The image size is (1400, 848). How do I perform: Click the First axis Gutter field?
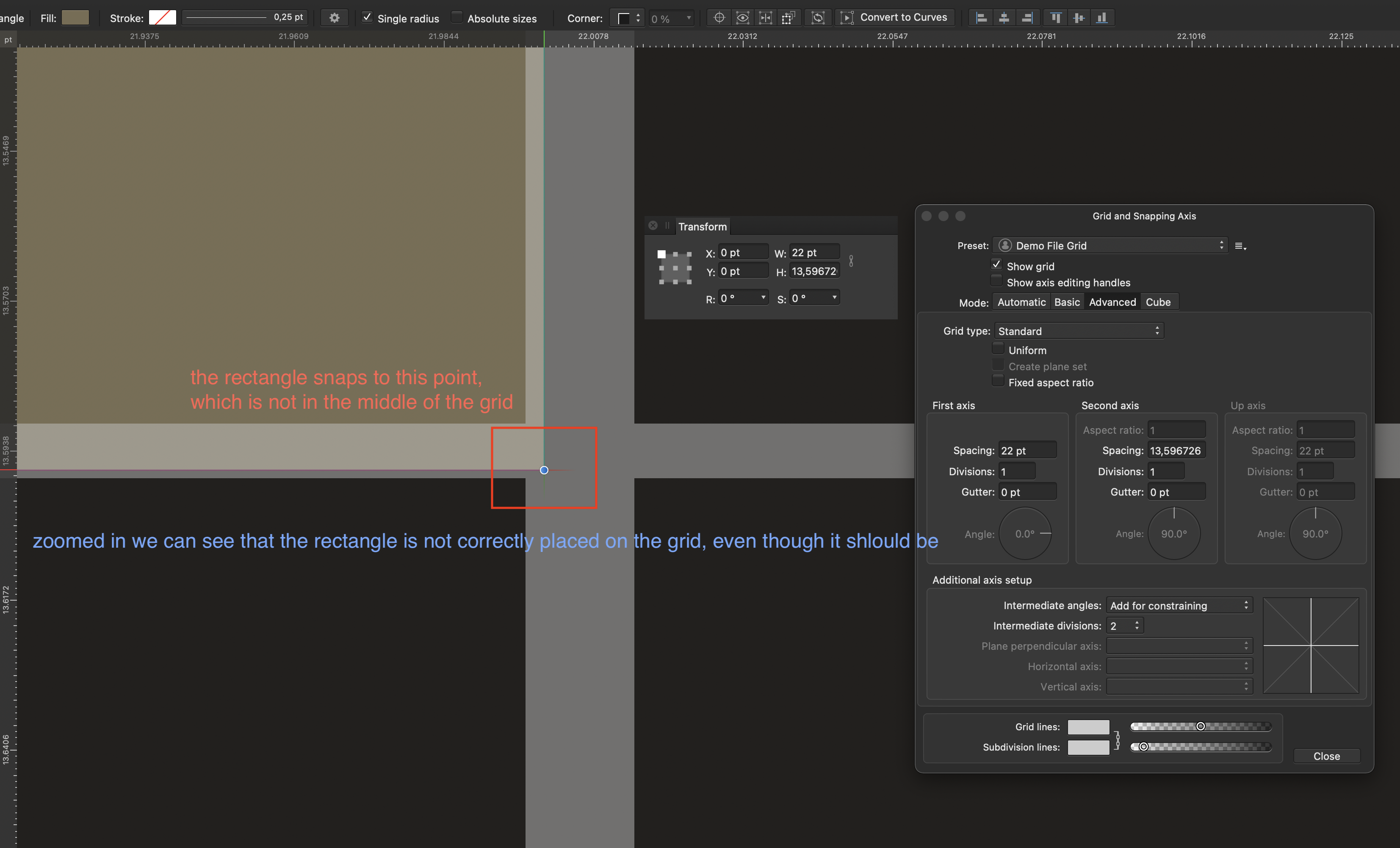pos(1027,492)
